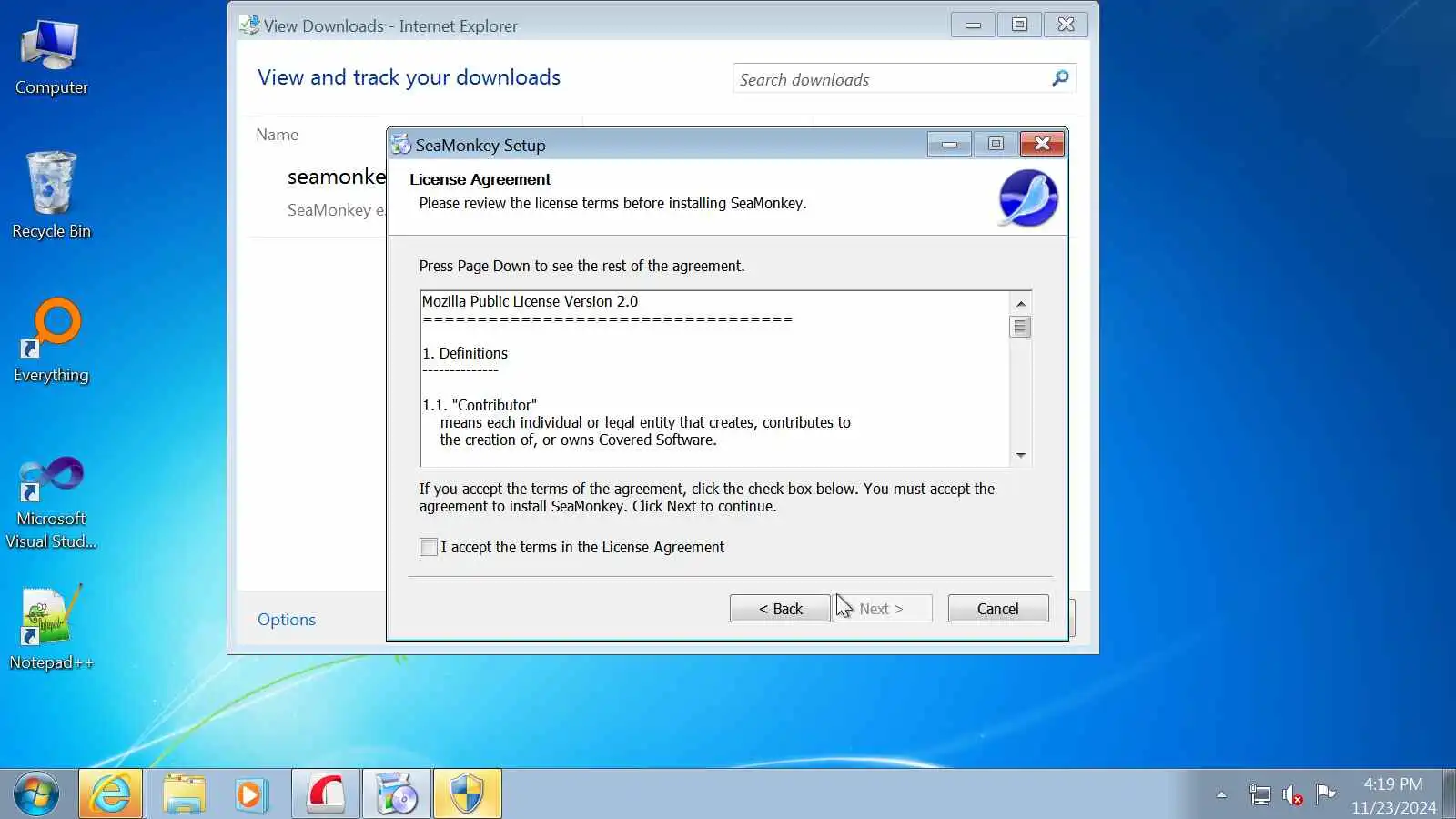Open Options link in View Downloads
This screenshot has height=819, width=1456.
point(287,619)
